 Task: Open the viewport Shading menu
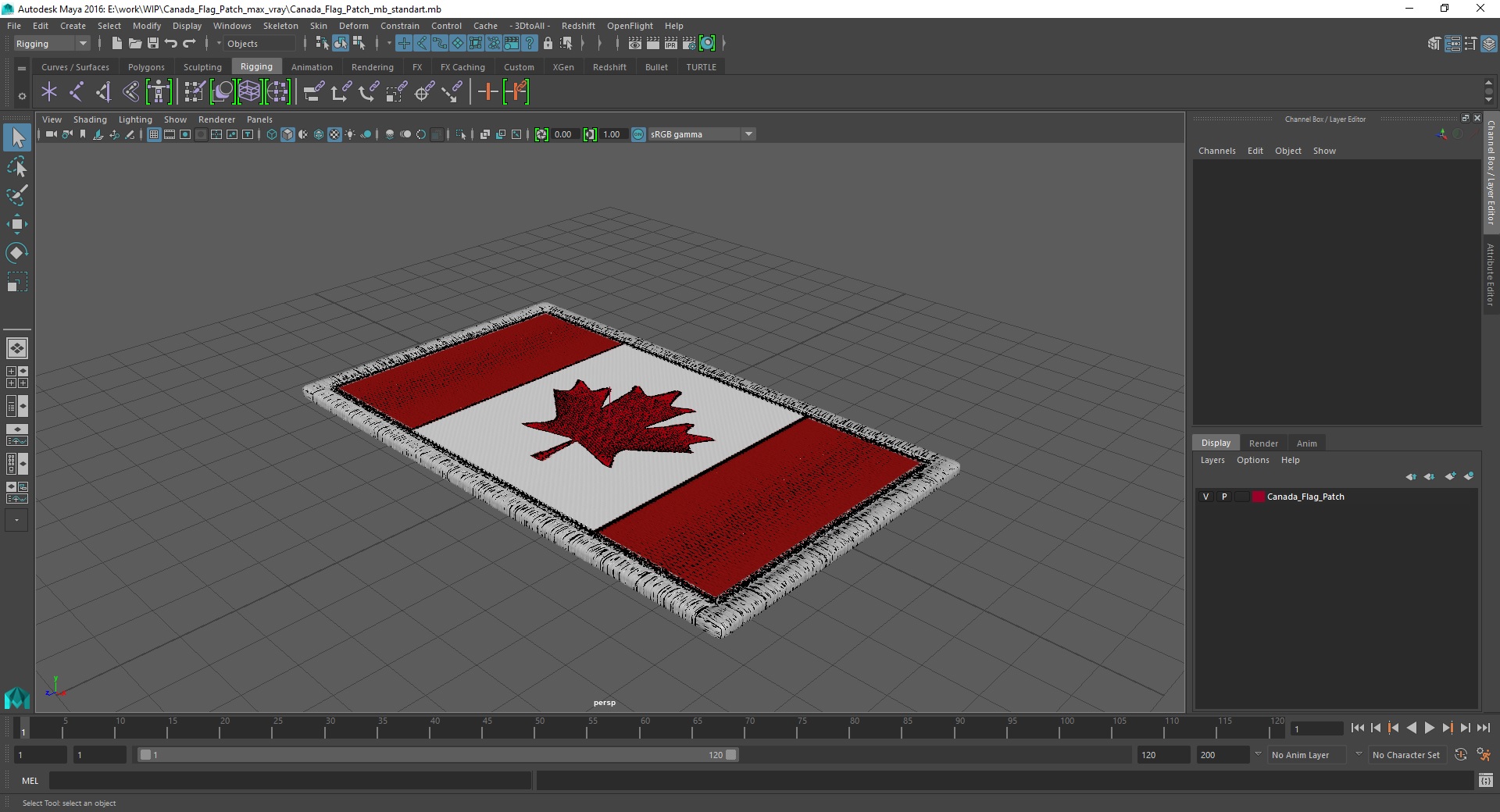point(90,119)
